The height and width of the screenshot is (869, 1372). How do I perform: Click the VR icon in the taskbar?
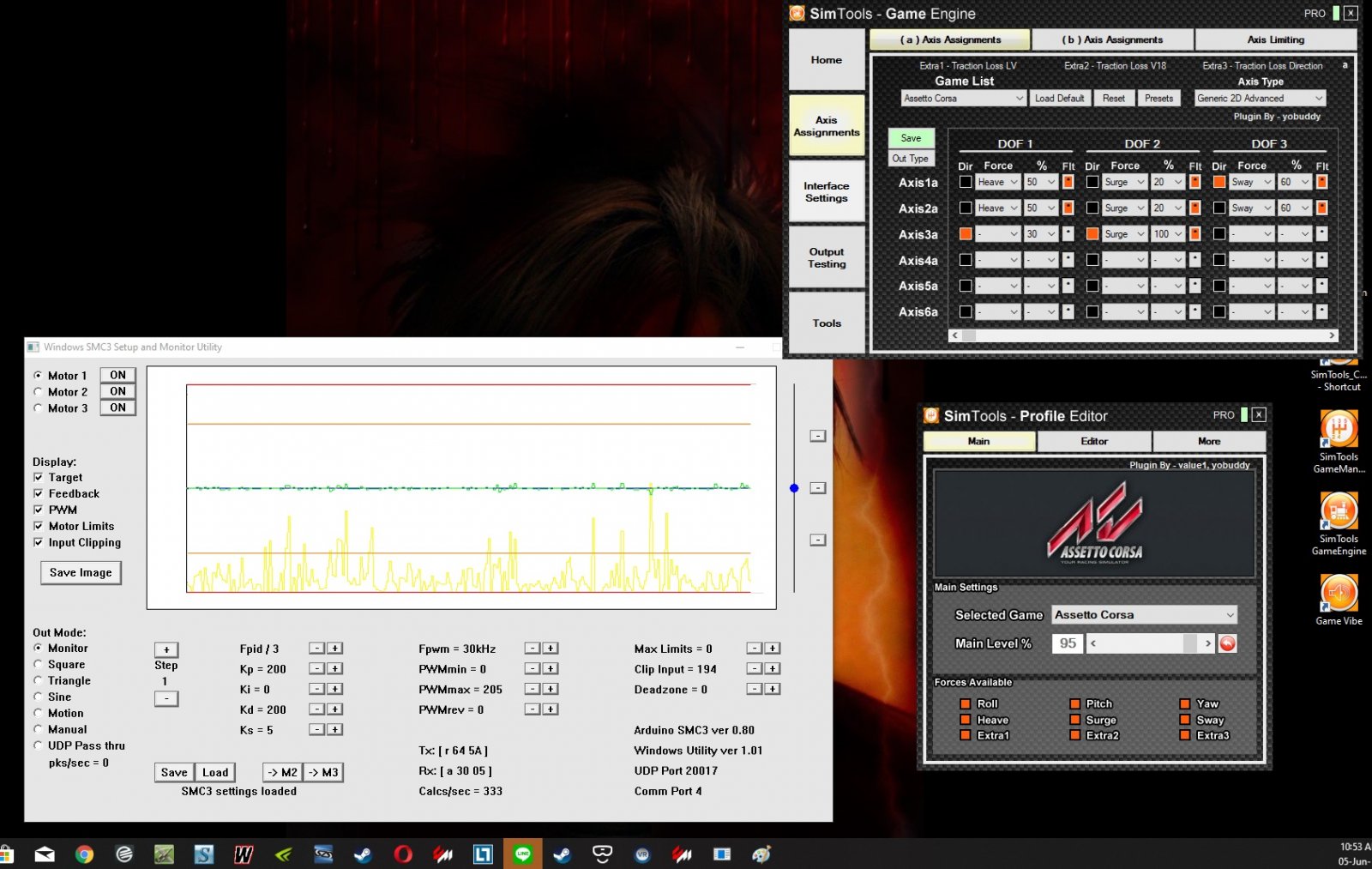[x=642, y=854]
